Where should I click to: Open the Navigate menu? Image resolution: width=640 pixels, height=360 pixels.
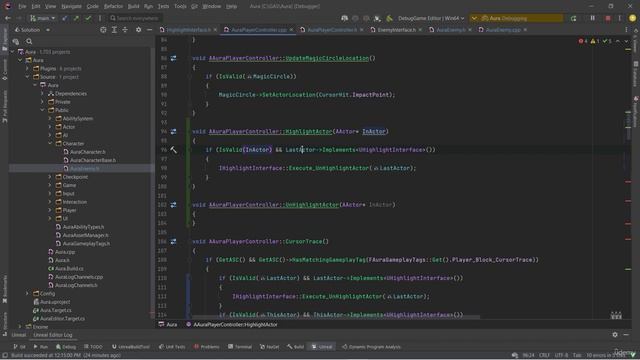[71, 7]
